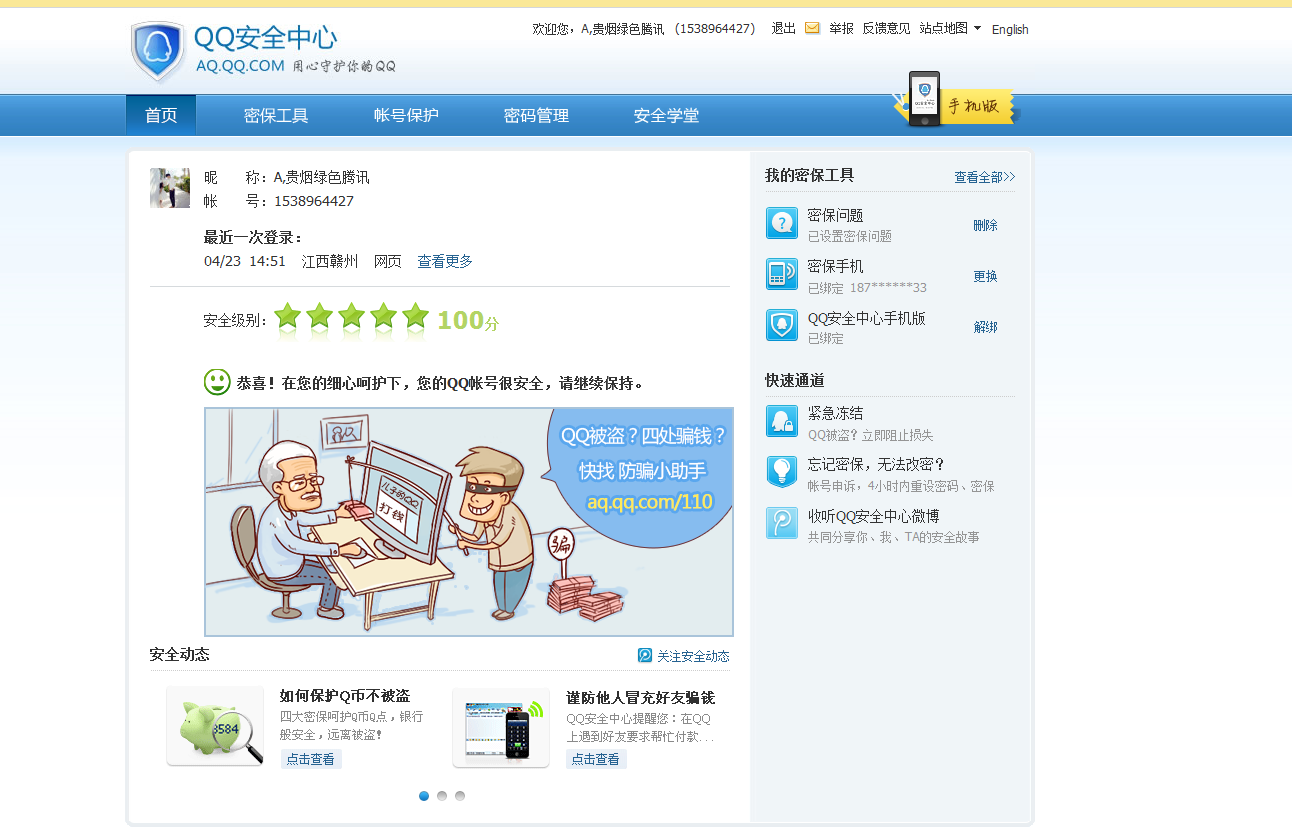Click 查看全部>> for security tools
This screenshot has width=1292, height=832.
click(985, 177)
